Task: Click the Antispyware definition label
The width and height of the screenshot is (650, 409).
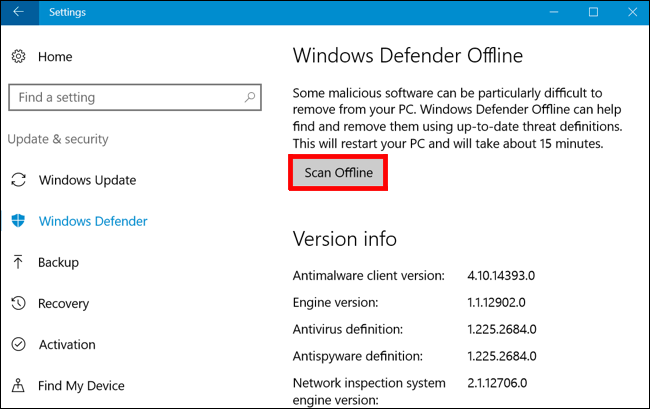Action: tap(358, 356)
